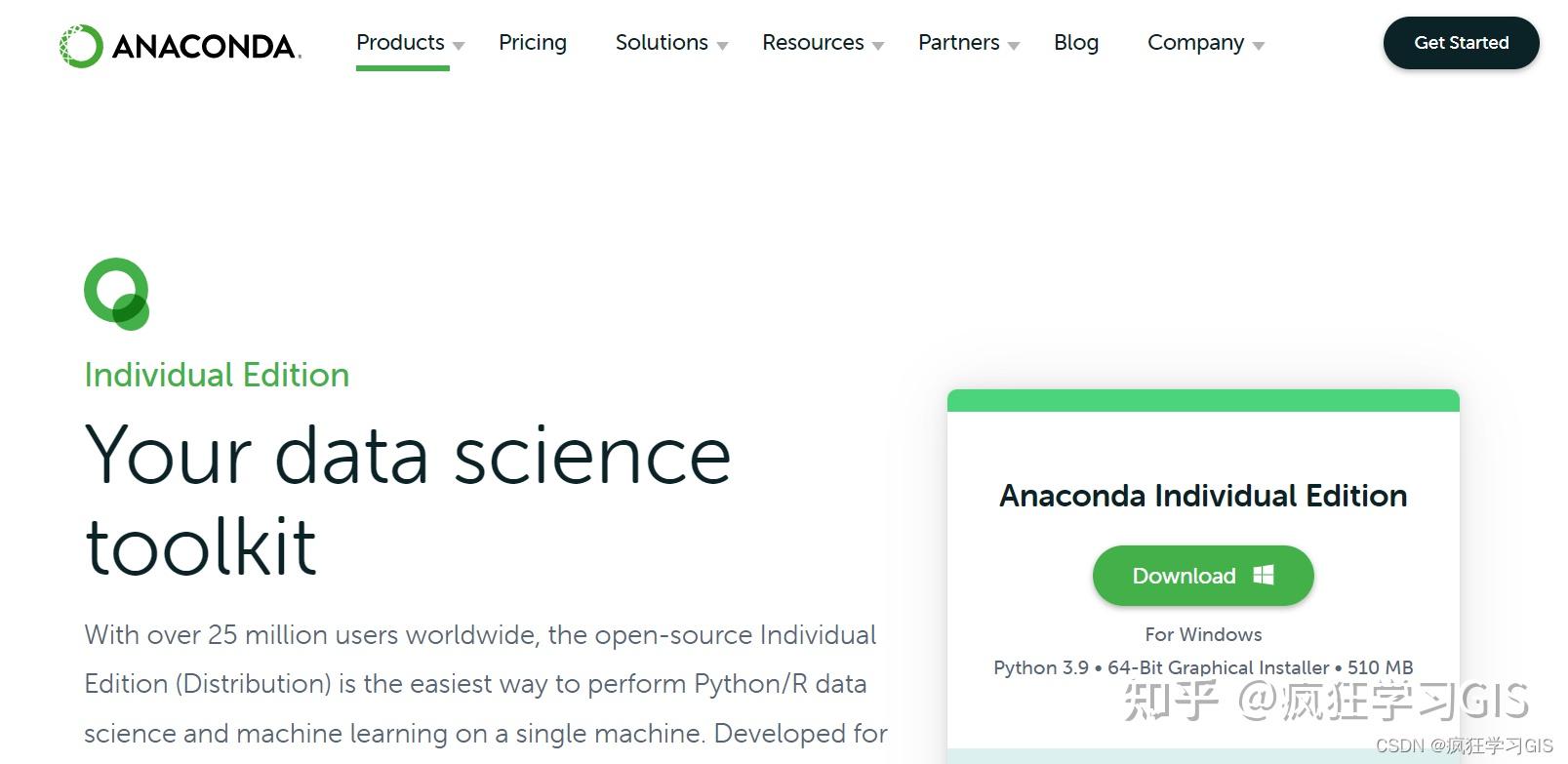
Task: Click the green bar atop the download card
Action: (x=1203, y=398)
